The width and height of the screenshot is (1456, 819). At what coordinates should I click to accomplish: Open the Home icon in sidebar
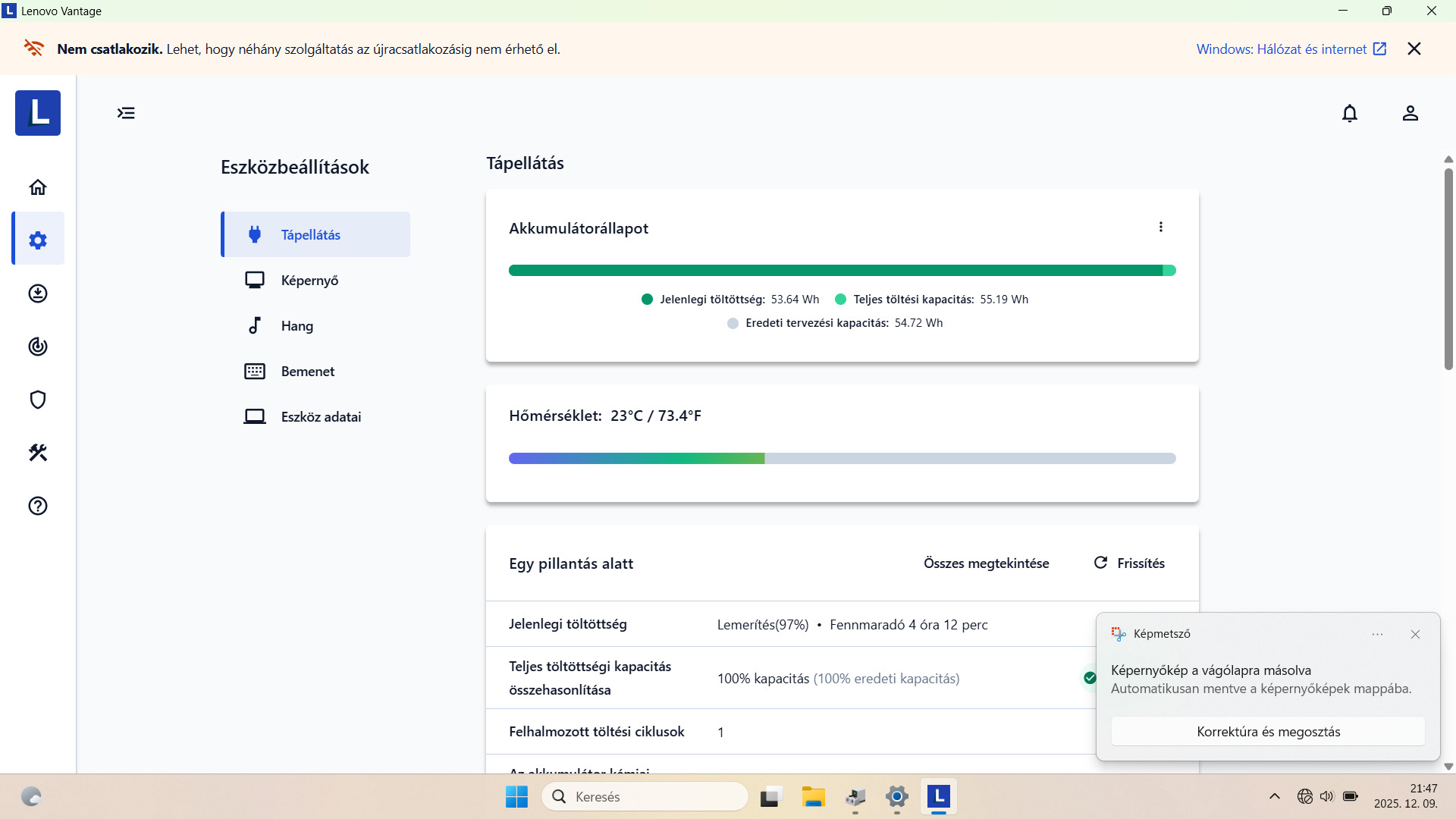[38, 187]
